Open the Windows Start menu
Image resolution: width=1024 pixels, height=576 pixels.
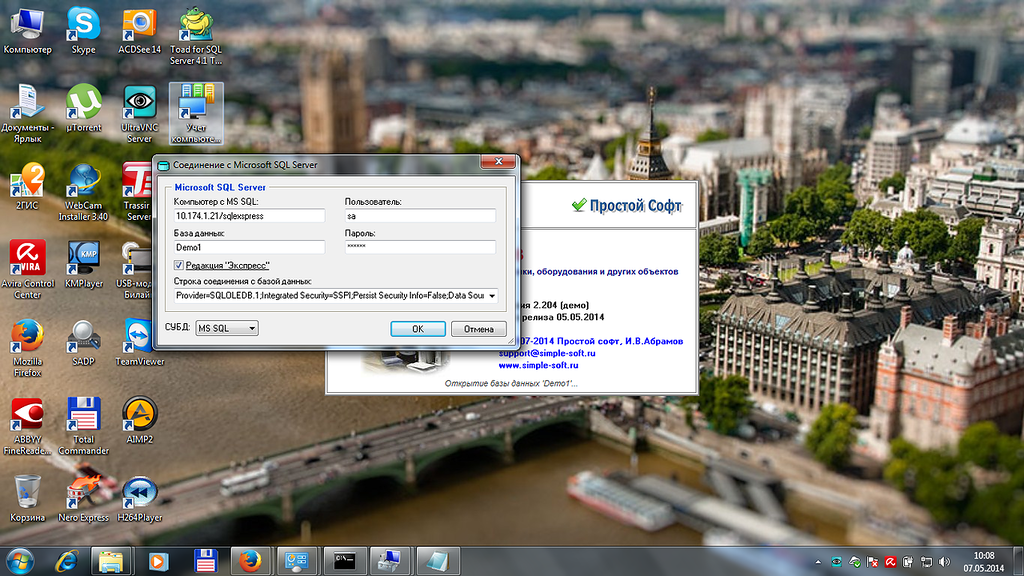[x=19, y=561]
